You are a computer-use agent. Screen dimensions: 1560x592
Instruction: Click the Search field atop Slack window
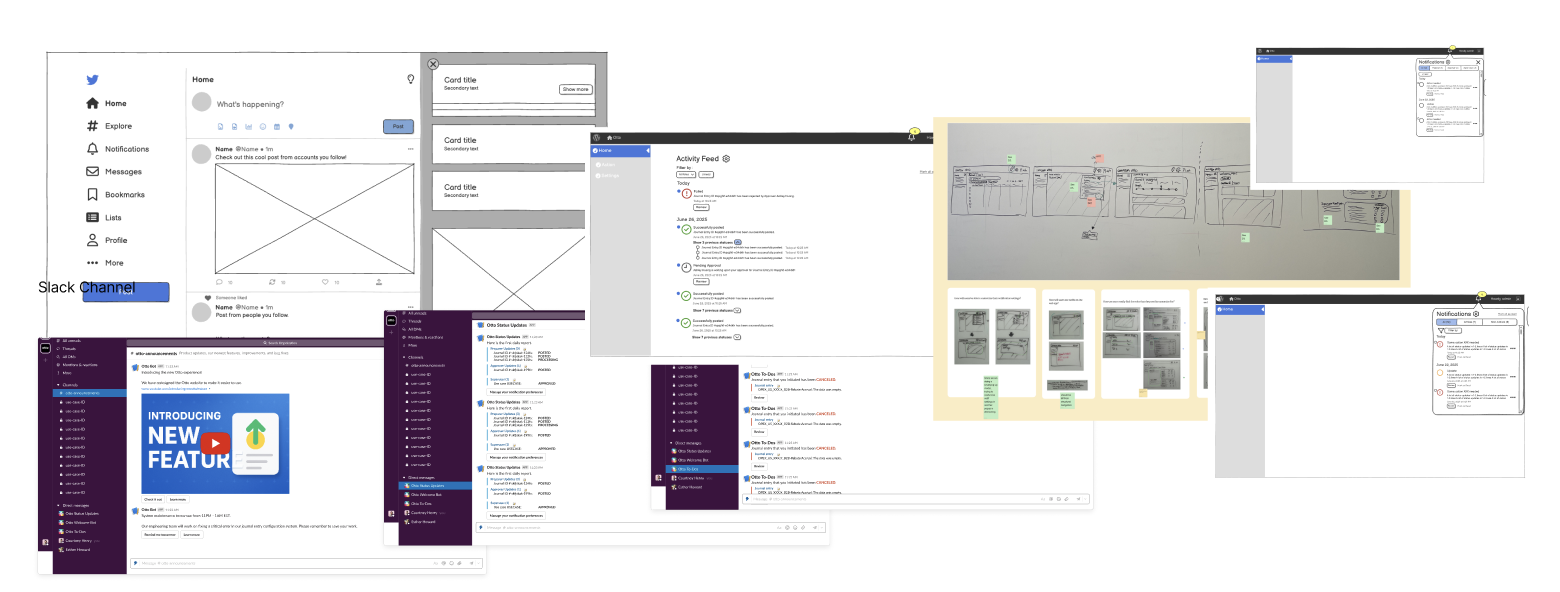(x=257, y=342)
